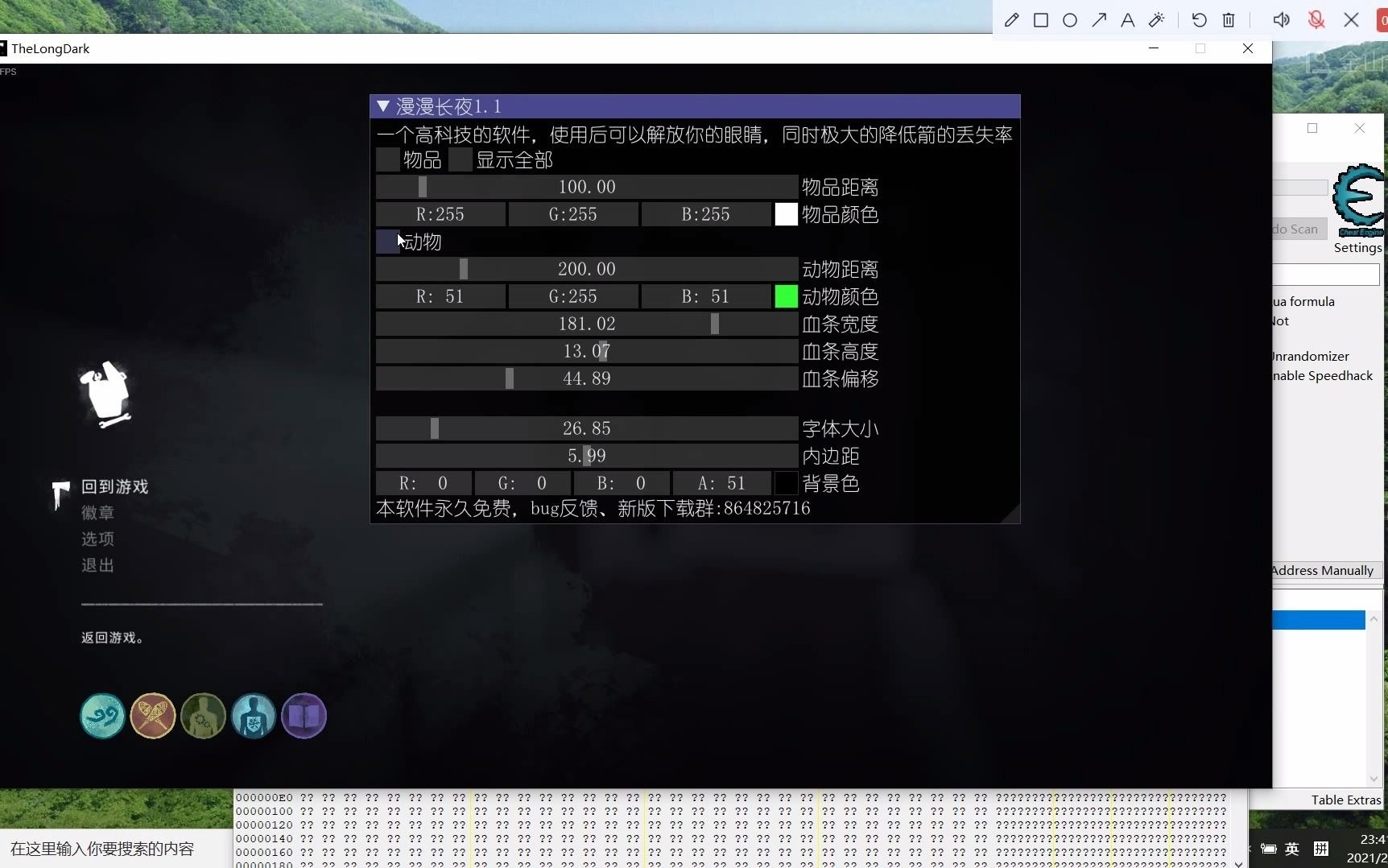1388x868 pixels.
Task: Select the Arrow annotation tool
Action: 1100,20
